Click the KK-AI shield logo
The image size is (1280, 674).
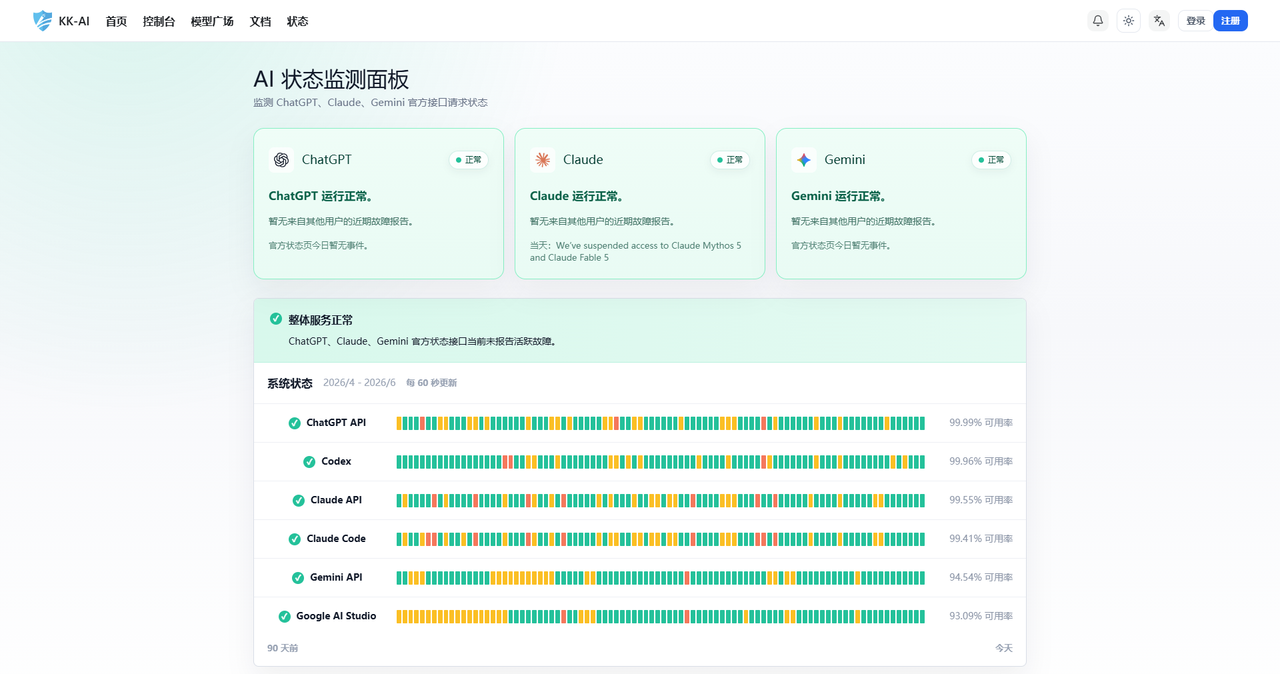tap(42, 20)
